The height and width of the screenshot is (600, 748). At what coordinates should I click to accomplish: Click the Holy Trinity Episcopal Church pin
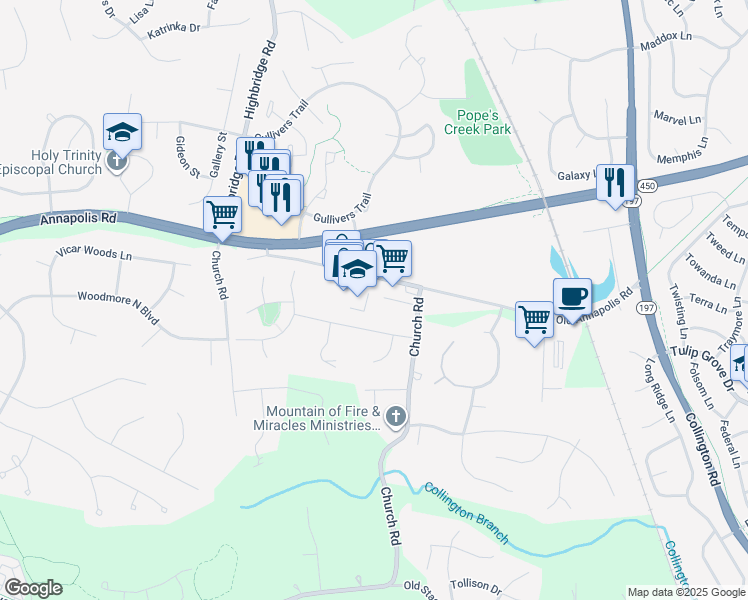117,161
